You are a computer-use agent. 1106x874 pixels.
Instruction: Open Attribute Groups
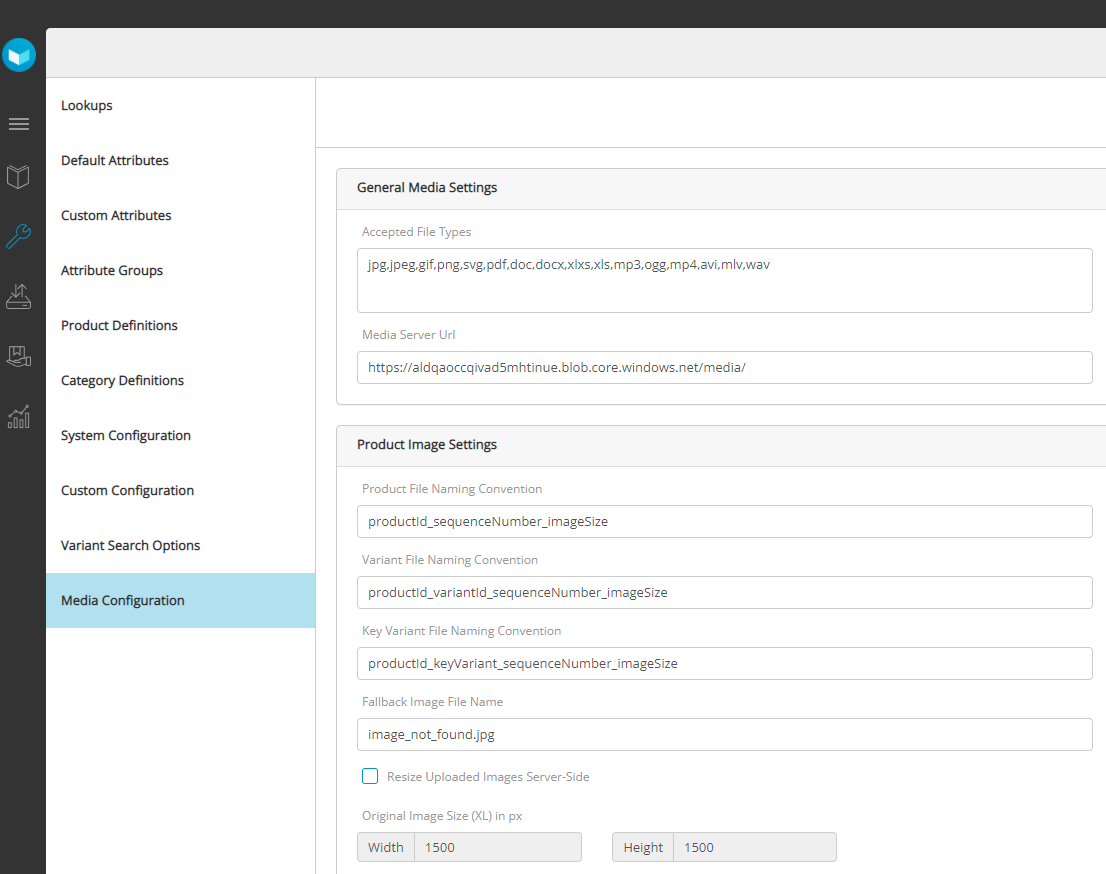(x=112, y=270)
